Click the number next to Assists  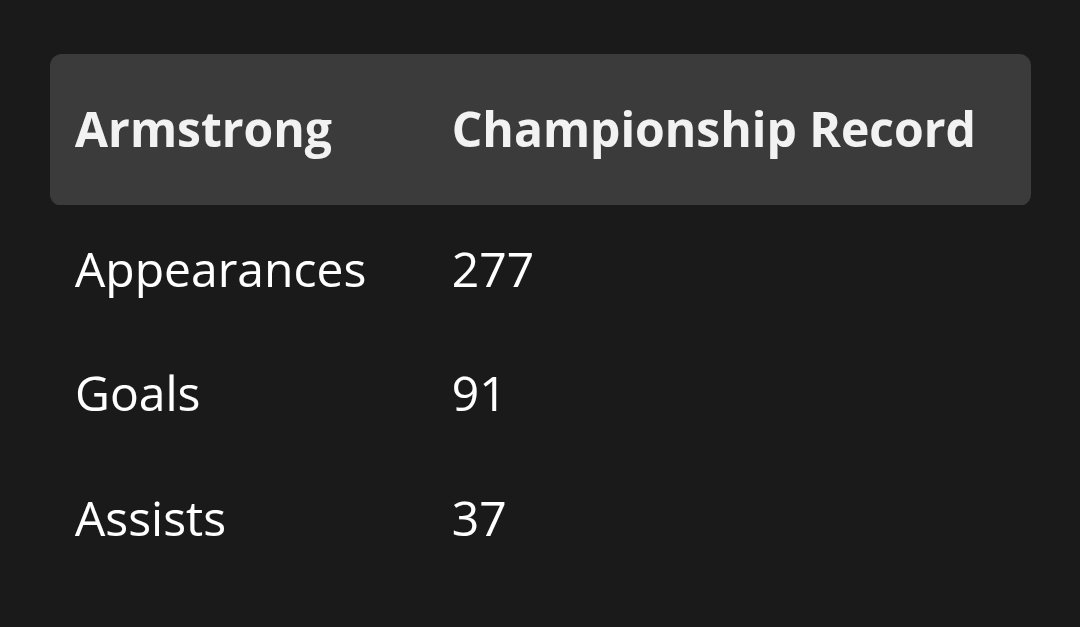click(x=478, y=519)
